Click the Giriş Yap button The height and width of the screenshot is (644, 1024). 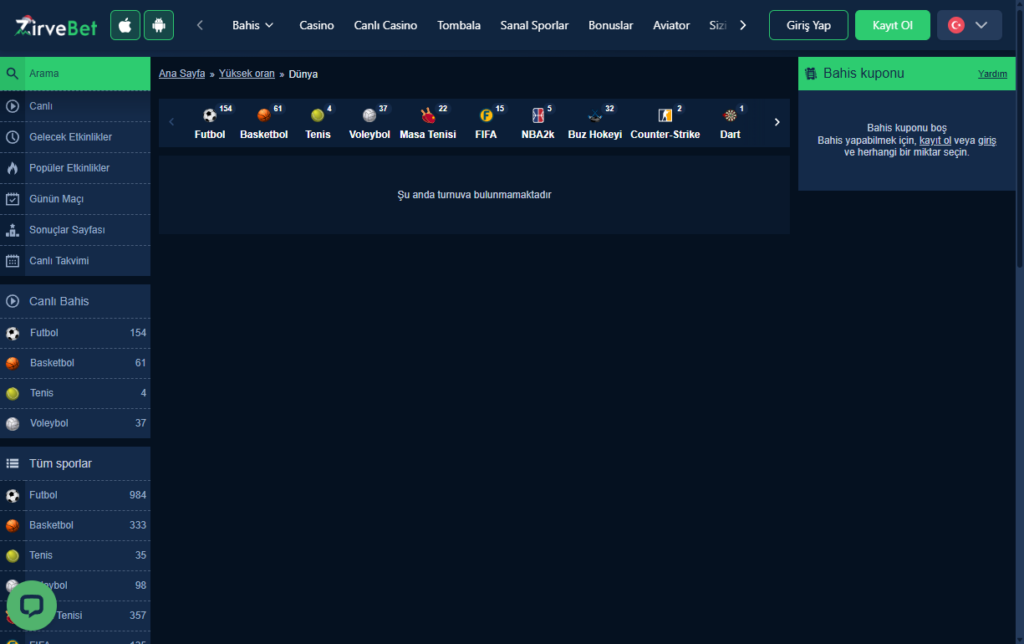coord(808,25)
